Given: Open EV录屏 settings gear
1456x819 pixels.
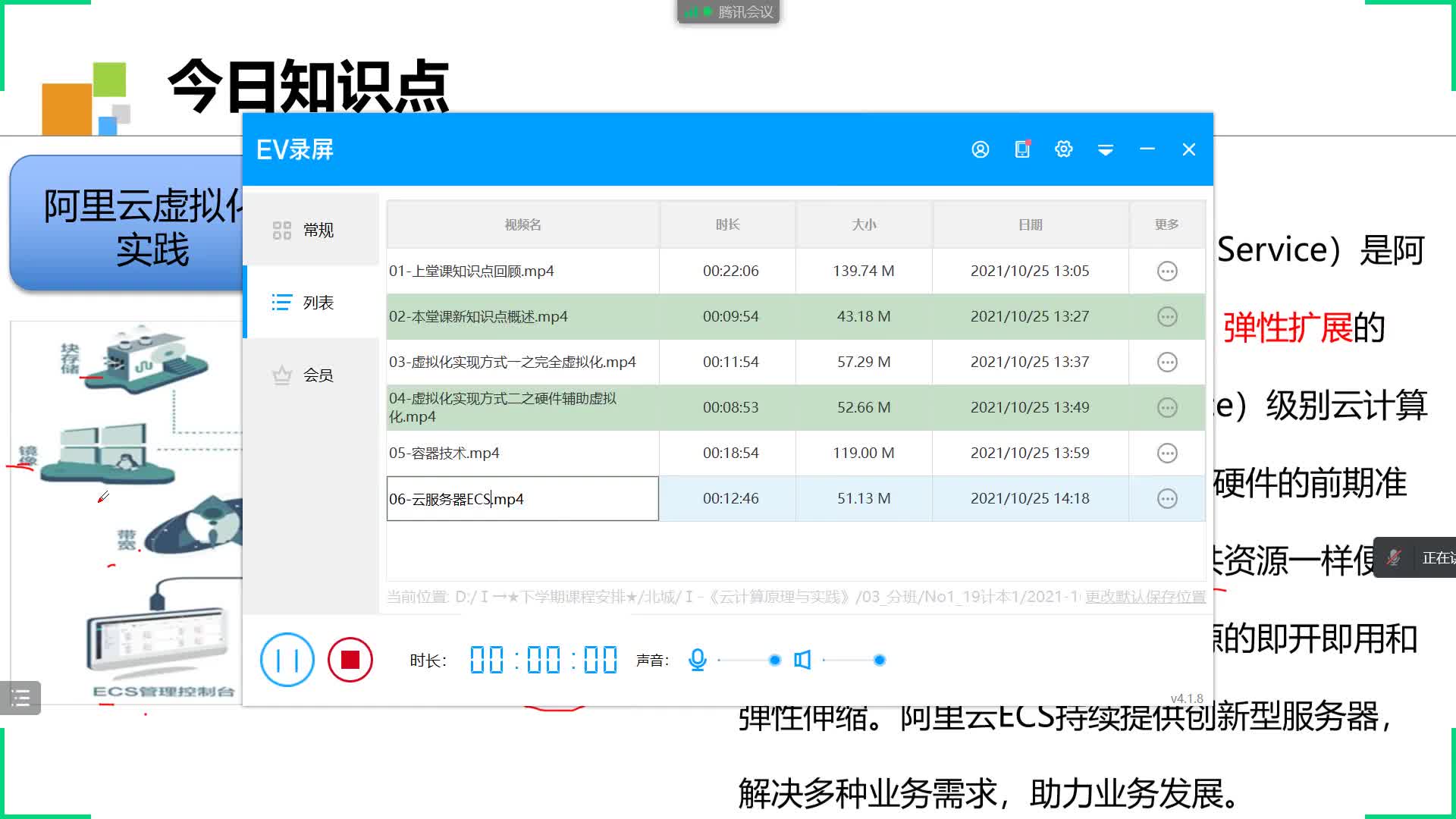Looking at the screenshot, I should pyautogui.click(x=1064, y=149).
